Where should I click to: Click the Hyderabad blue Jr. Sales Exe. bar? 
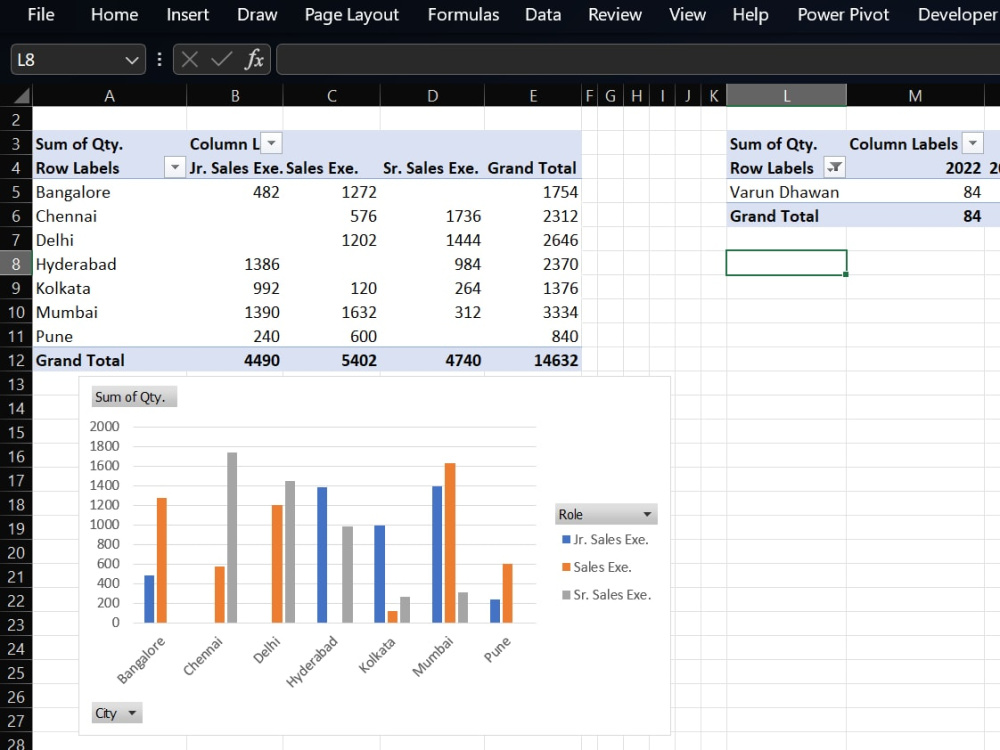point(322,555)
